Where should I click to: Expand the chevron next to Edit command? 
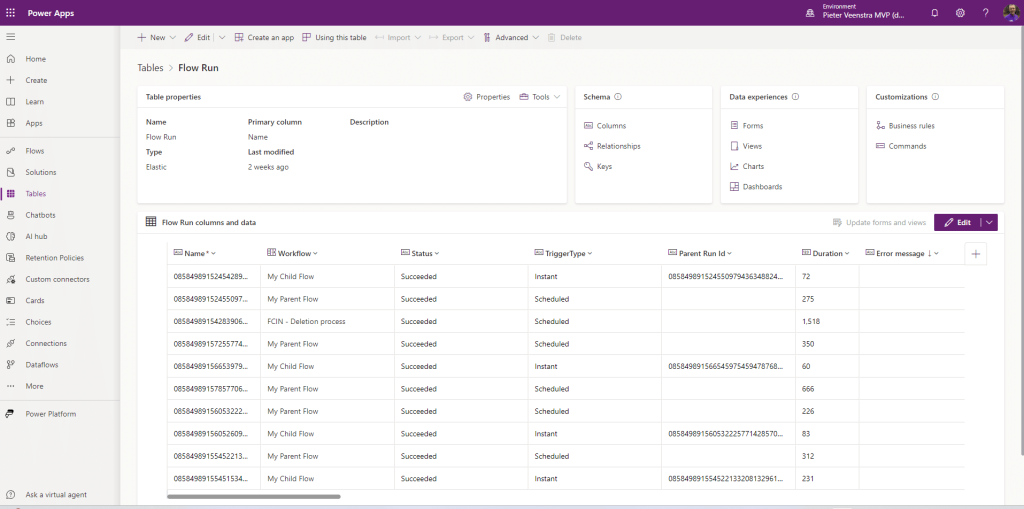(221, 37)
